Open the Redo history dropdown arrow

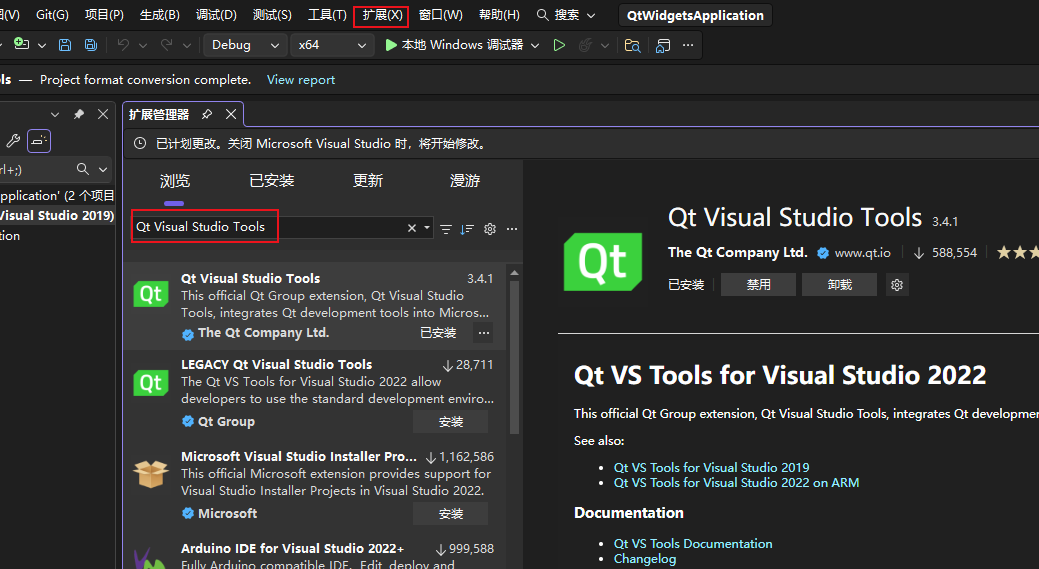click(x=187, y=45)
